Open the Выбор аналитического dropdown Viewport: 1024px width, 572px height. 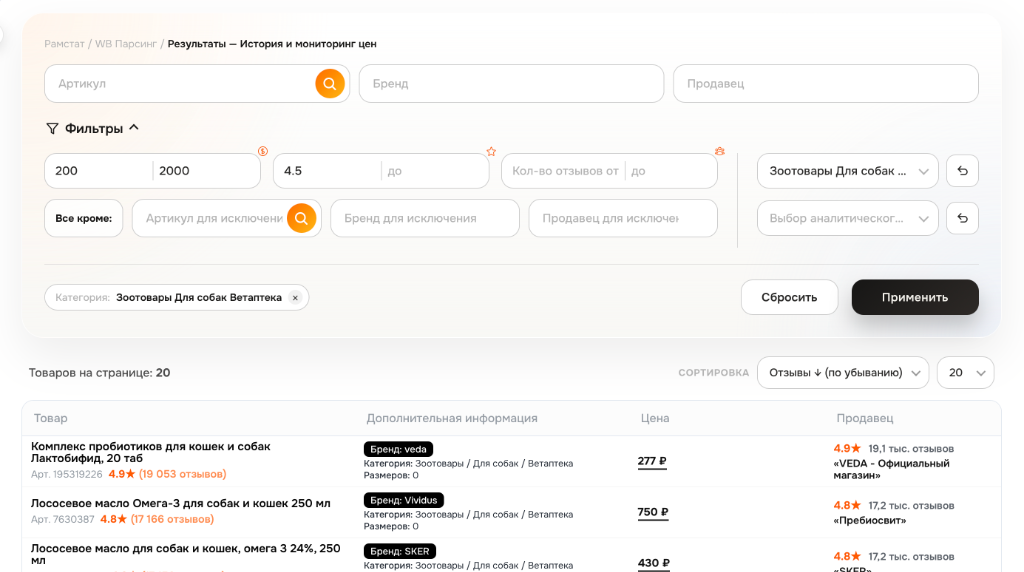point(848,218)
